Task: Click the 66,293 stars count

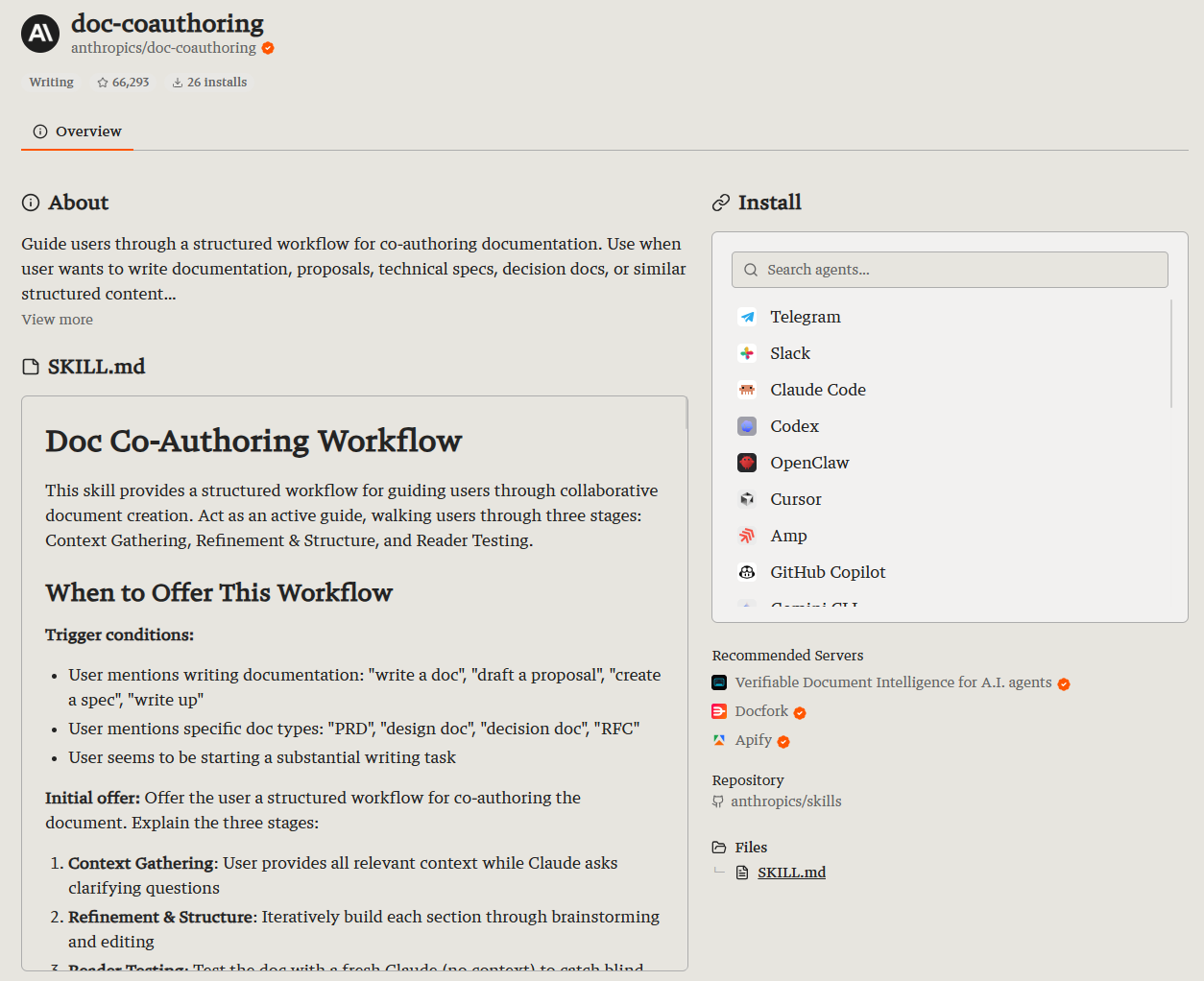Action: (x=131, y=83)
